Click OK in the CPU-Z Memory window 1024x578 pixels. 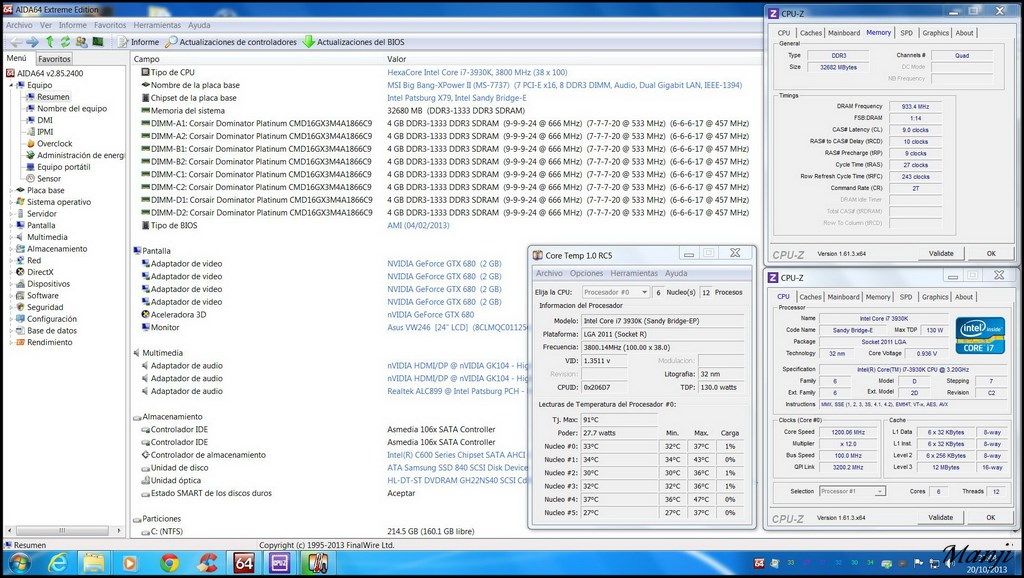[x=991, y=253]
